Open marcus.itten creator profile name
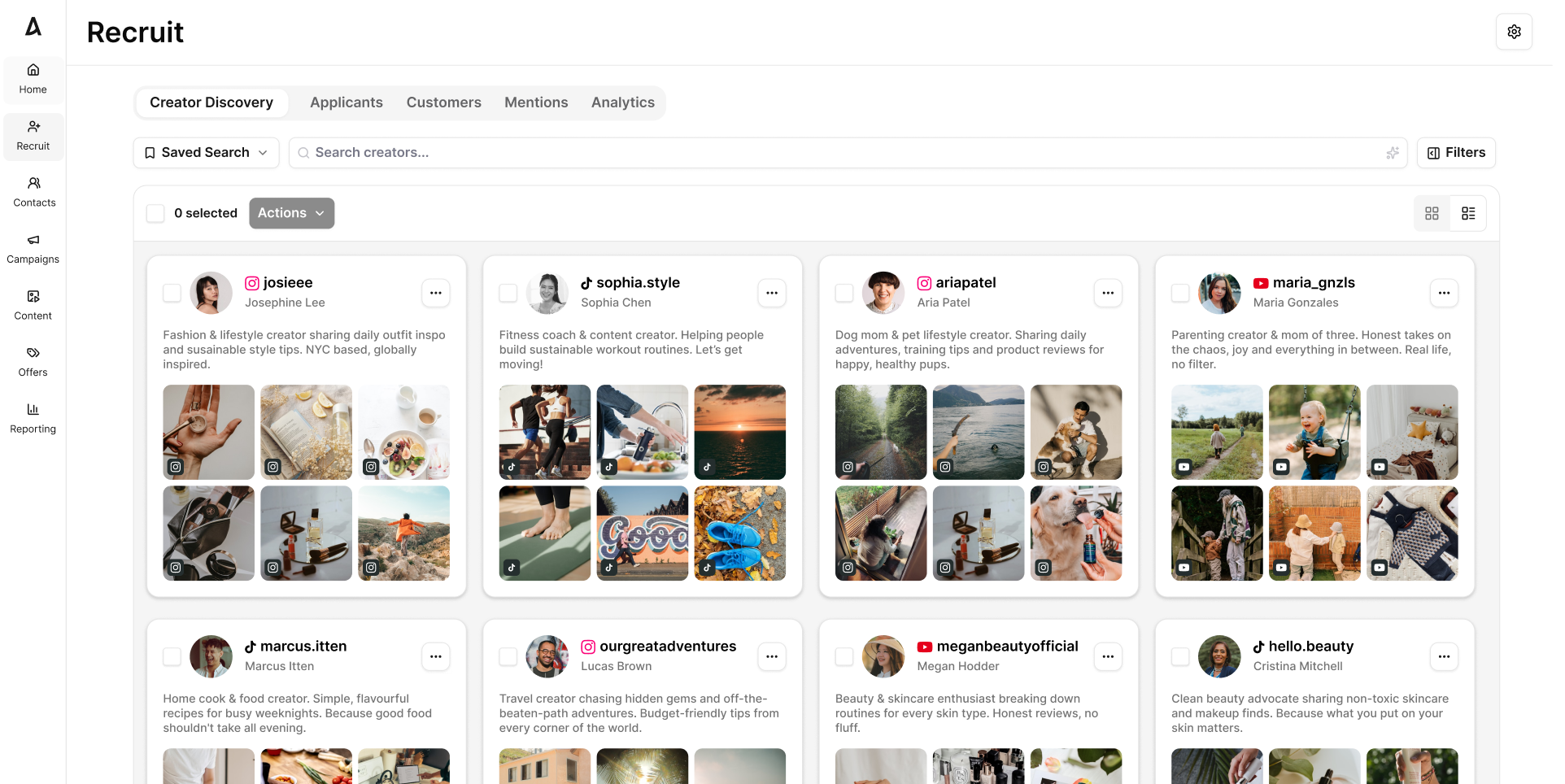The height and width of the screenshot is (784, 1565). coord(303,647)
